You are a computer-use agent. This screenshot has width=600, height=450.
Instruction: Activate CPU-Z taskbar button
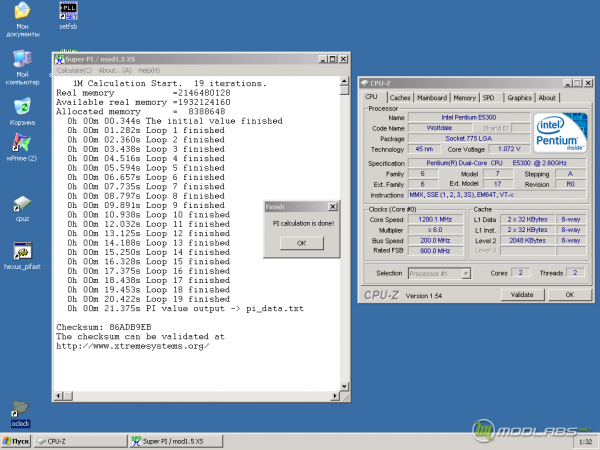coord(80,441)
